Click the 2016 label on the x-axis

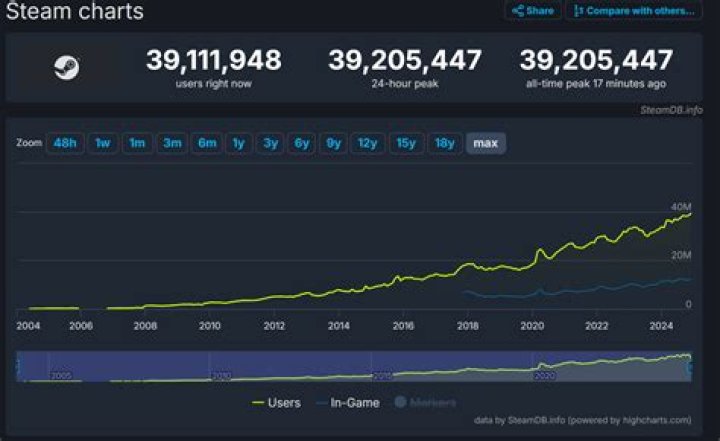click(x=403, y=326)
